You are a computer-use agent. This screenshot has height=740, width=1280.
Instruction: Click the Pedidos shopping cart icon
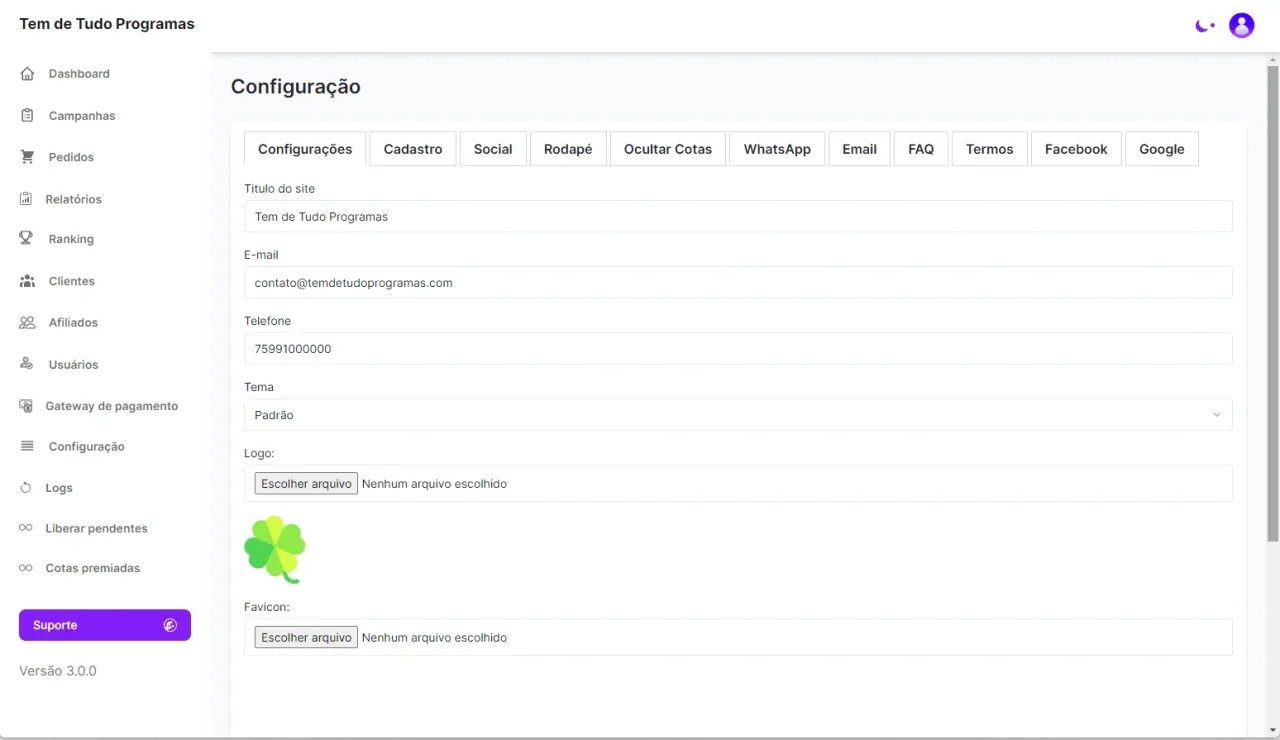[27, 157]
